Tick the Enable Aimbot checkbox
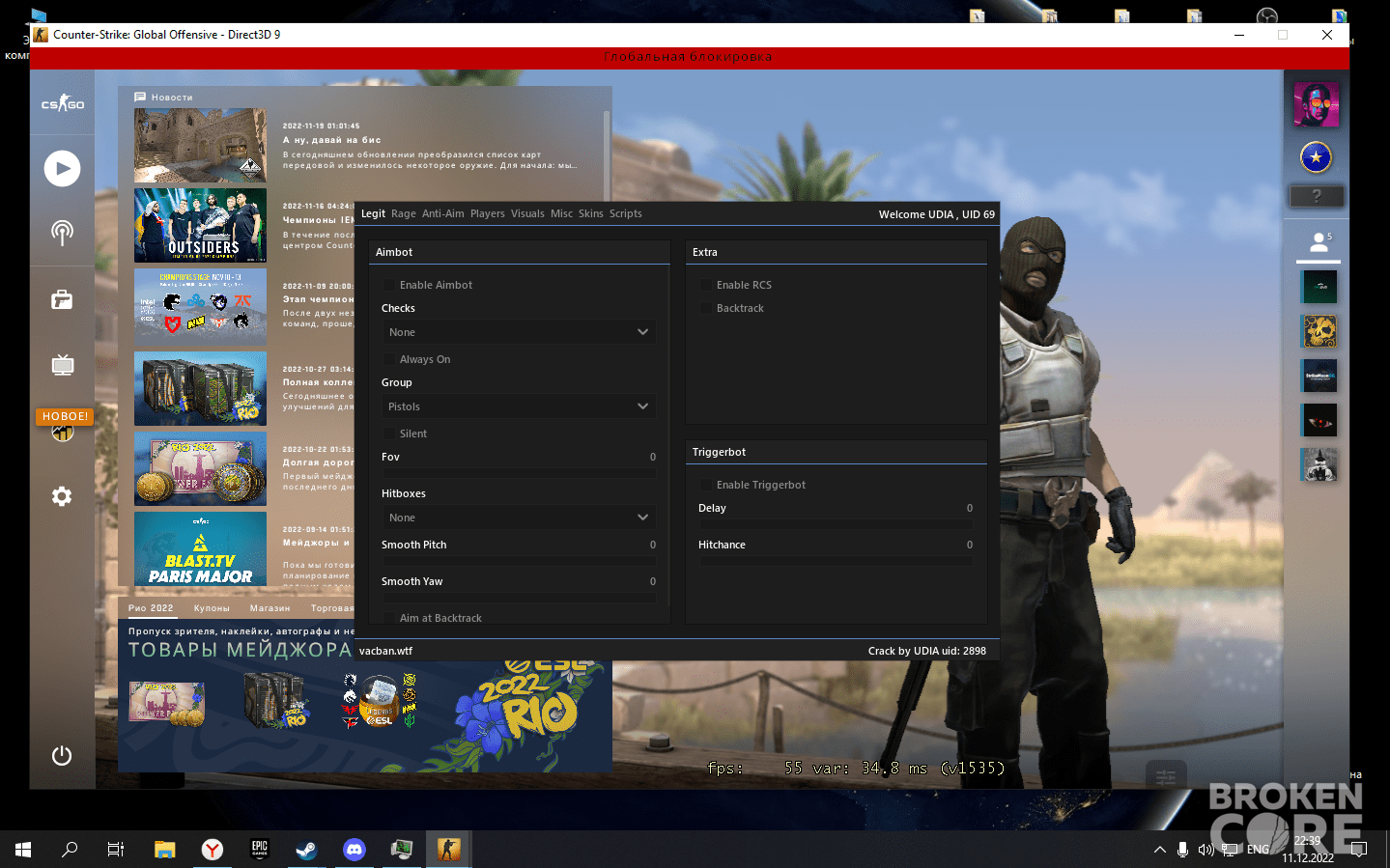Viewport: 1390px width, 868px height. 389,285
